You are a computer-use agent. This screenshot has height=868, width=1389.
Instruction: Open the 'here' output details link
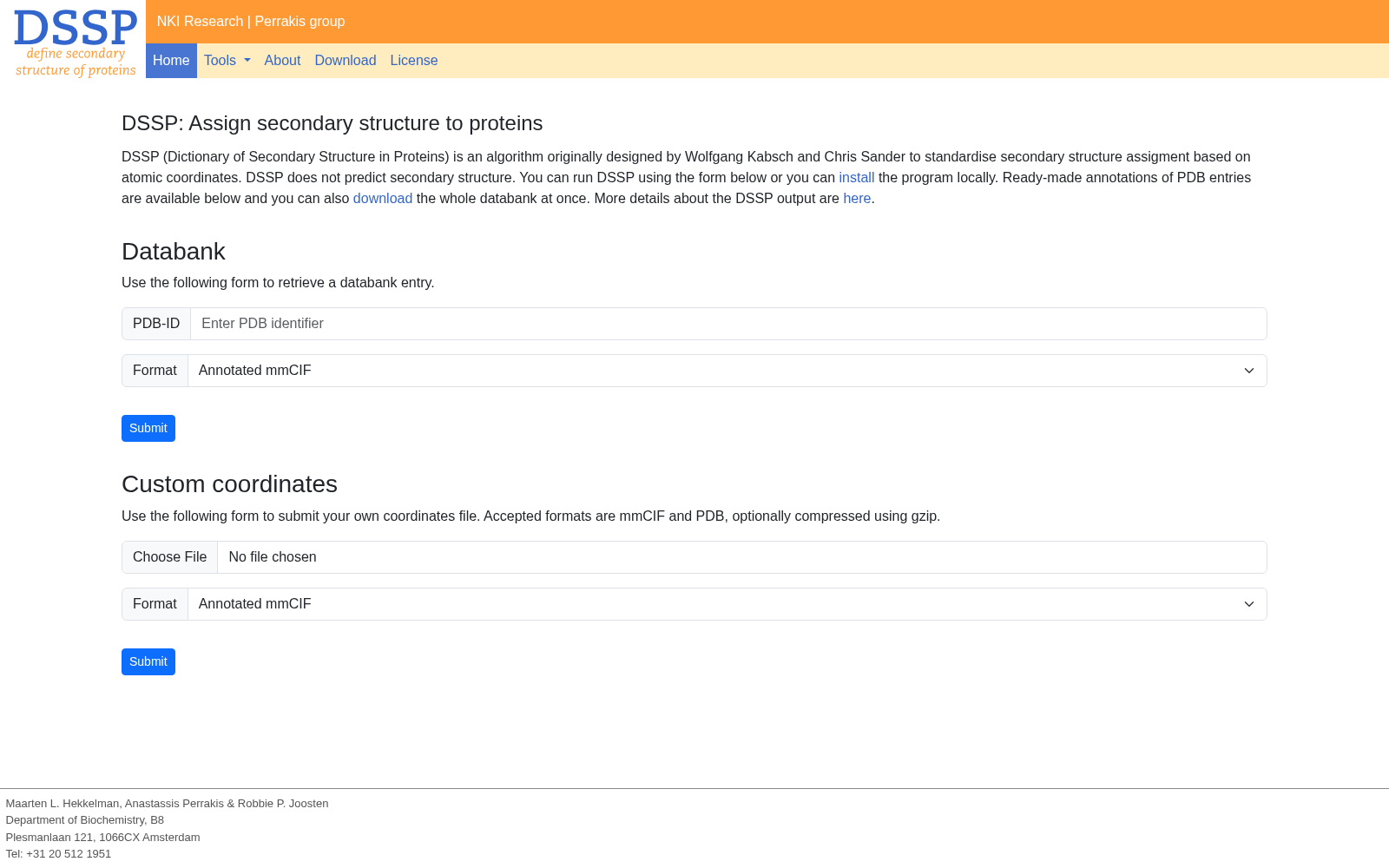(x=857, y=199)
